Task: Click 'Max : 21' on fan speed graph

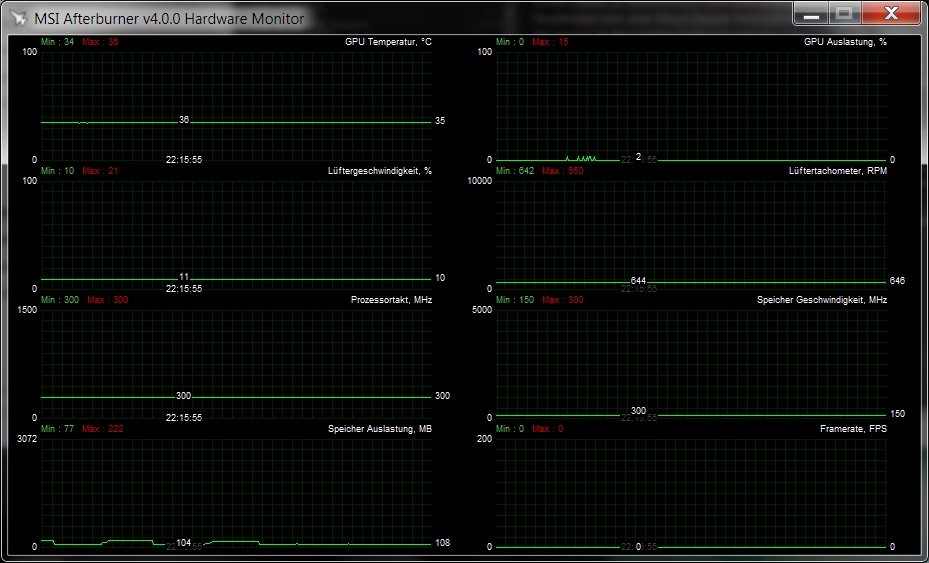Action: 100,171
